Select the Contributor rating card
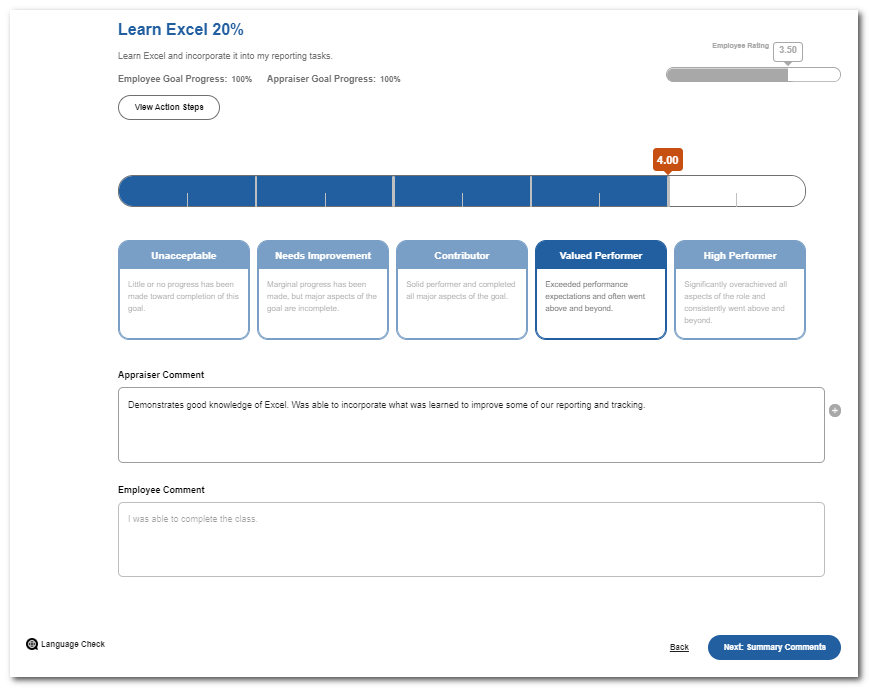 461,289
